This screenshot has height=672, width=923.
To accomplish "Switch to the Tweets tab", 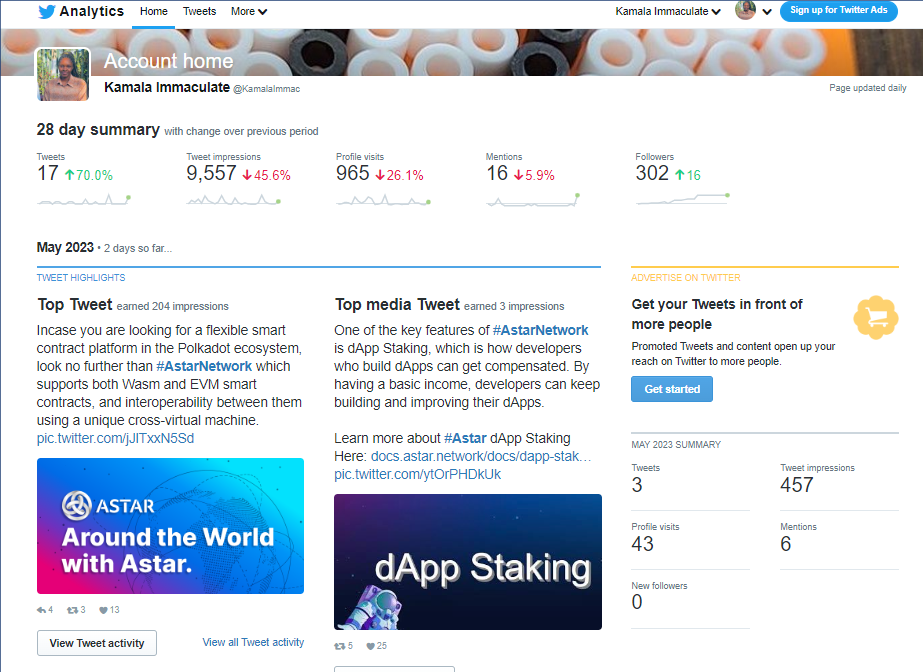I will [199, 12].
